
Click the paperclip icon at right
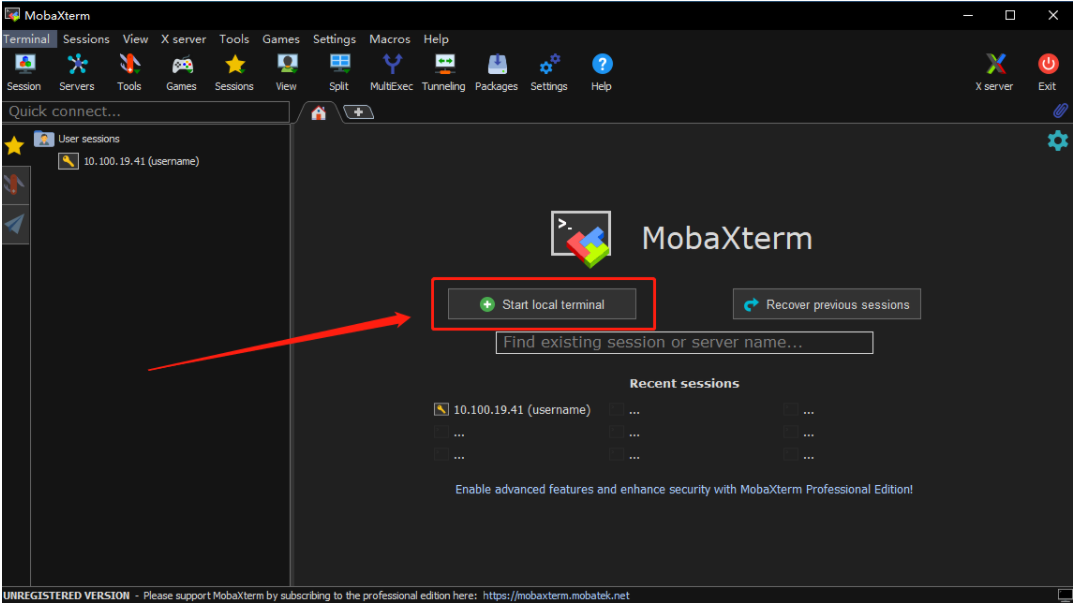pyautogui.click(x=1060, y=111)
